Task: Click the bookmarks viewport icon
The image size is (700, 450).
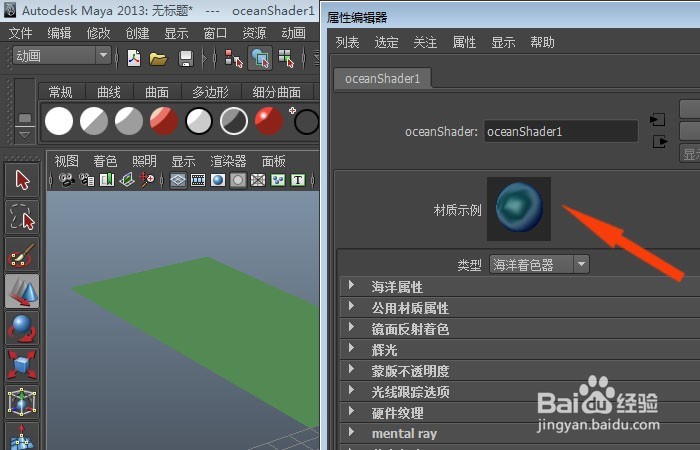Action: click(x=107, y=180)
